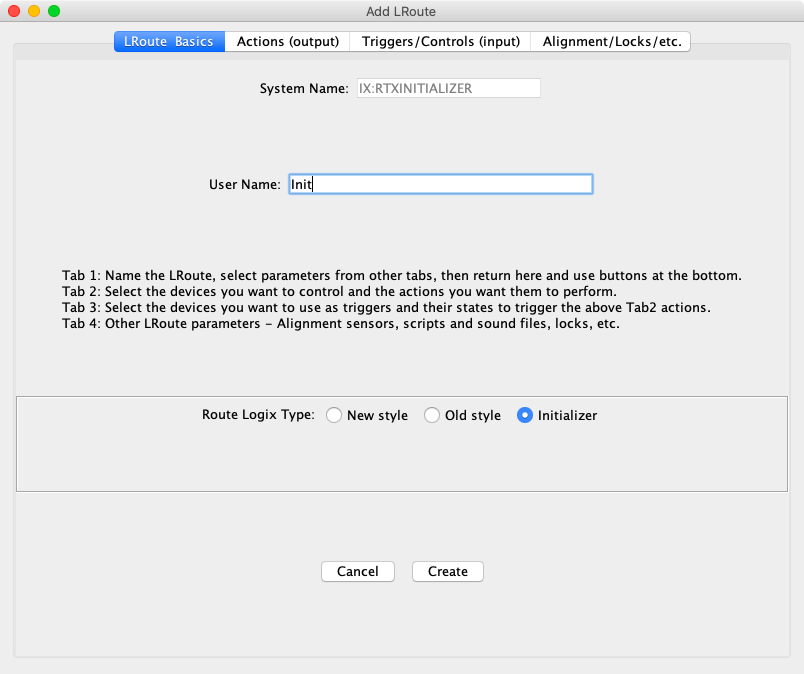
Task: Switch to the LRoute Basics tab
Action: coord(169,41)
